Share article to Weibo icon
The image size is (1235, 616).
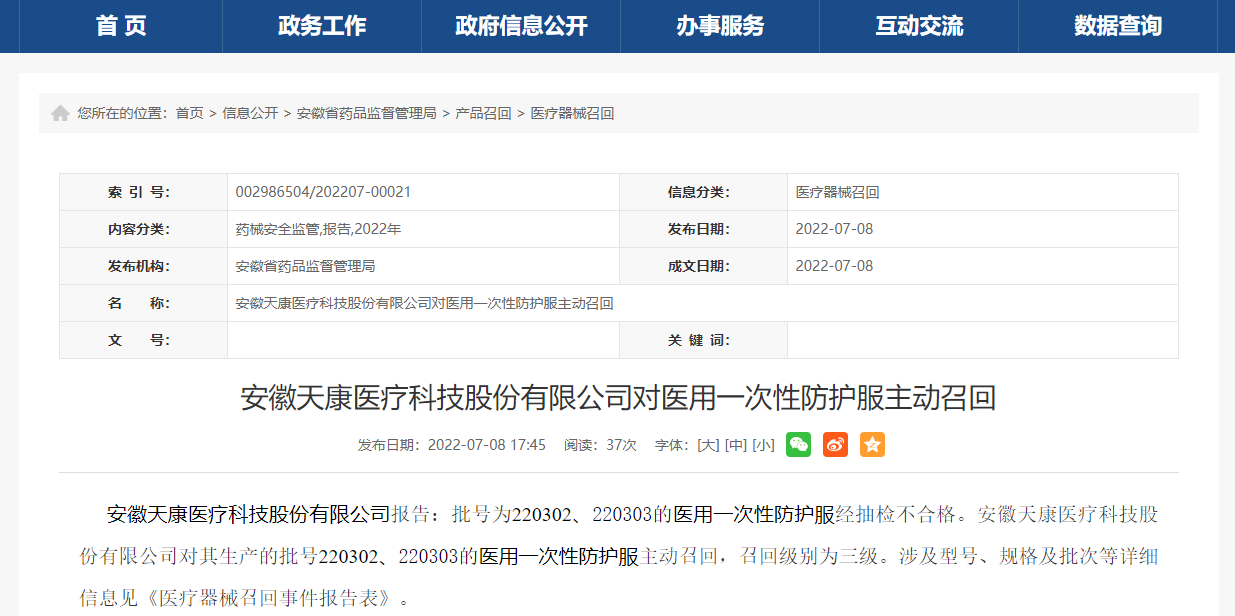[x=835, y=445]
